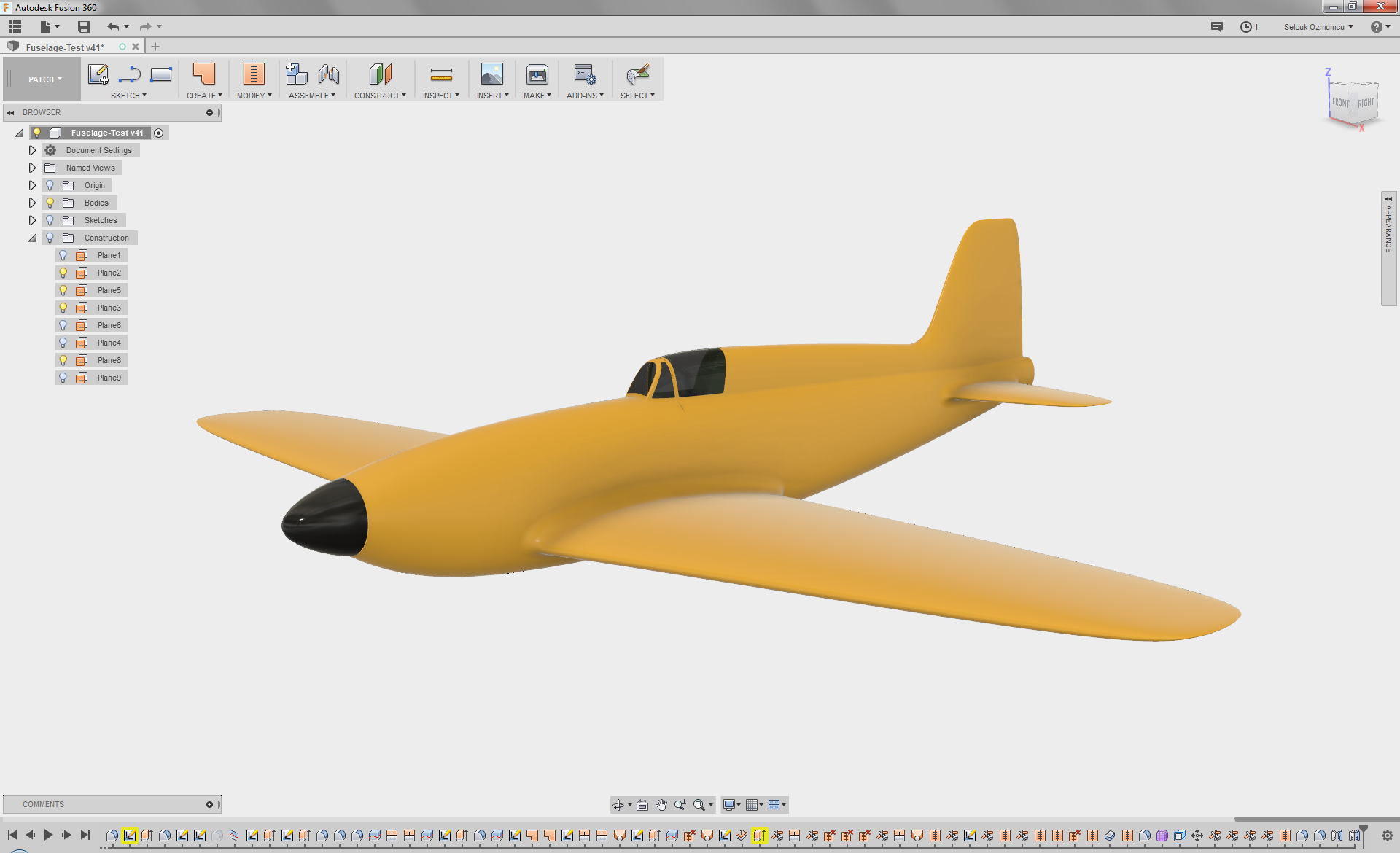Click the Construct plane icon

380,74
